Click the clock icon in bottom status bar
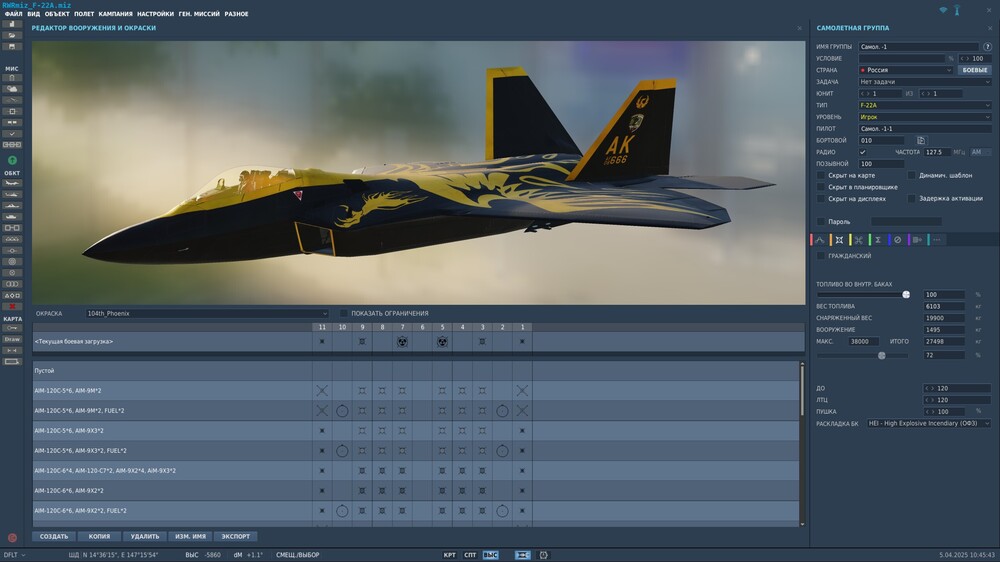The height and width of the screenshot is (562, 1000). (x=544, y=555)
